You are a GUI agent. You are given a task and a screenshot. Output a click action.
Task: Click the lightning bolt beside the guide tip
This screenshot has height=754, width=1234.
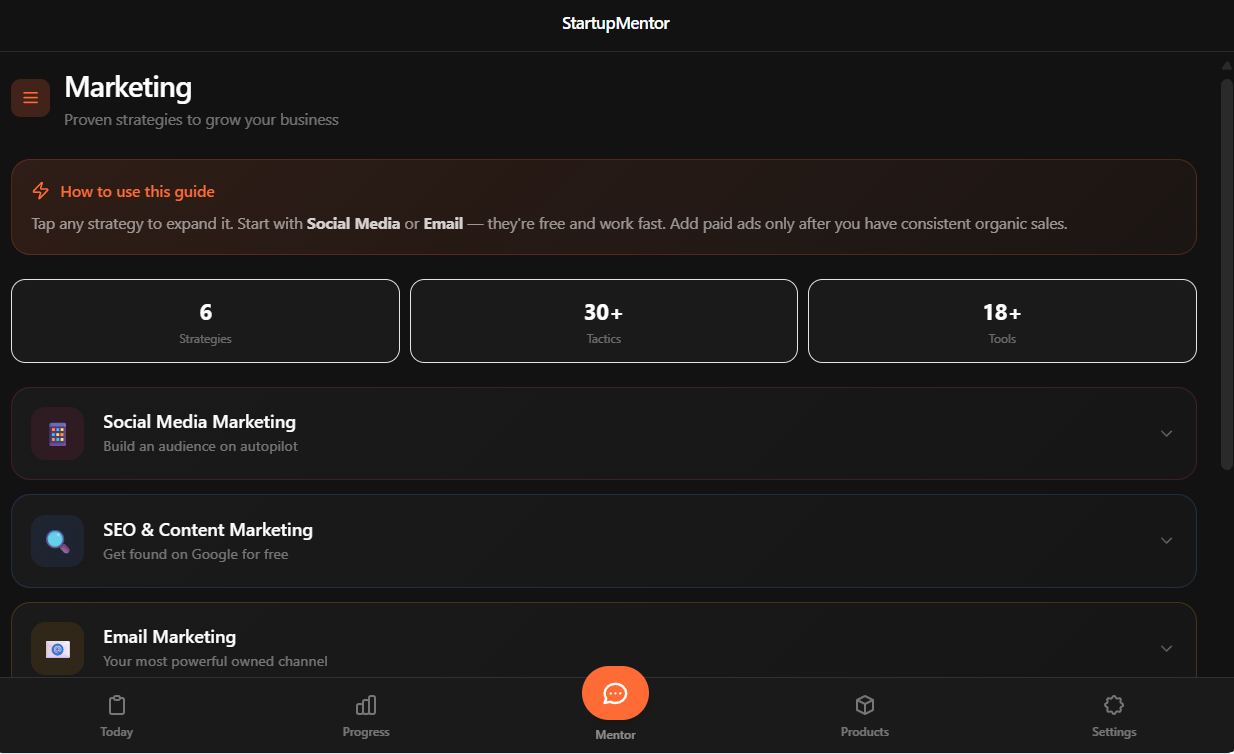(39, 190)
